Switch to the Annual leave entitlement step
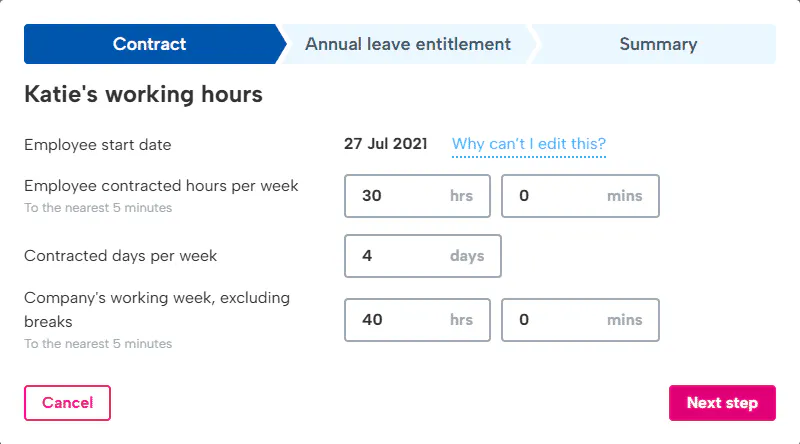800x444 pixels. click(407, 44)
